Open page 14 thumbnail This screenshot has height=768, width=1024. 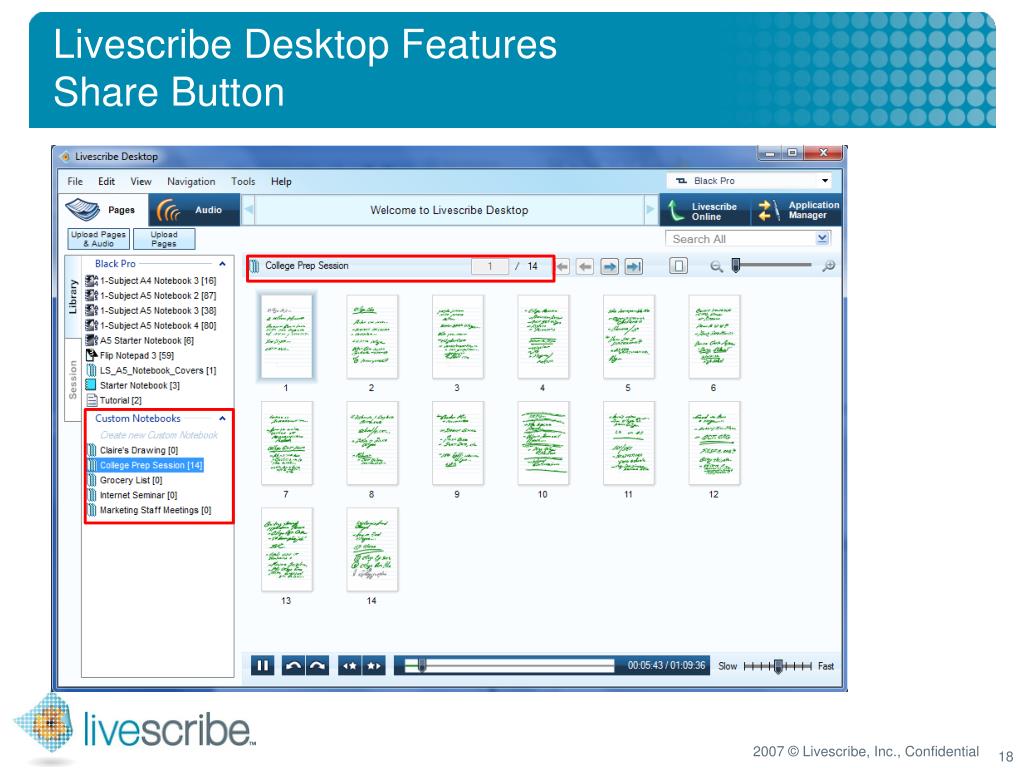(x=372, y=549)
